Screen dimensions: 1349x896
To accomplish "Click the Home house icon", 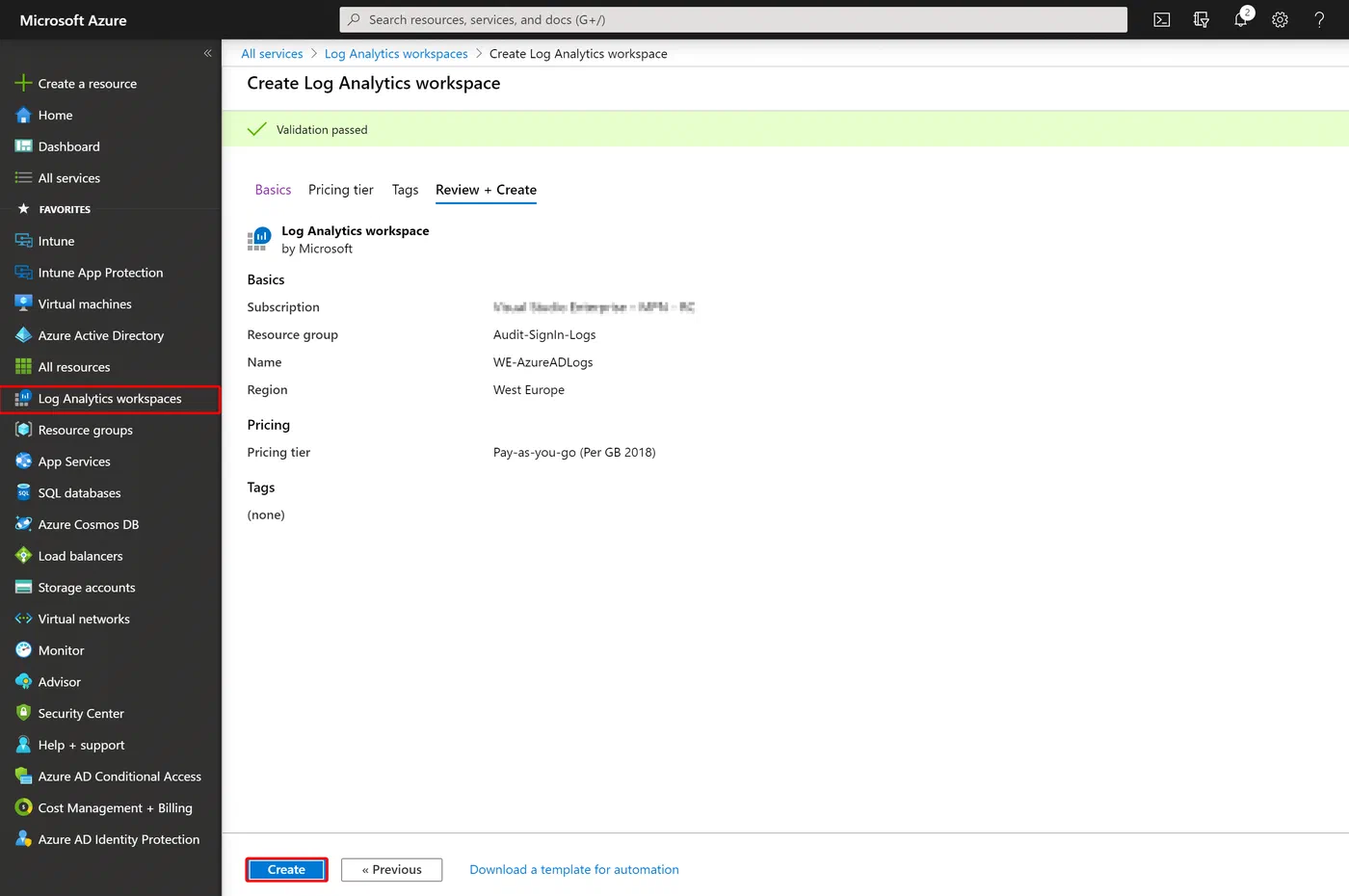I will pyautogui.click(x=23, y=115).
